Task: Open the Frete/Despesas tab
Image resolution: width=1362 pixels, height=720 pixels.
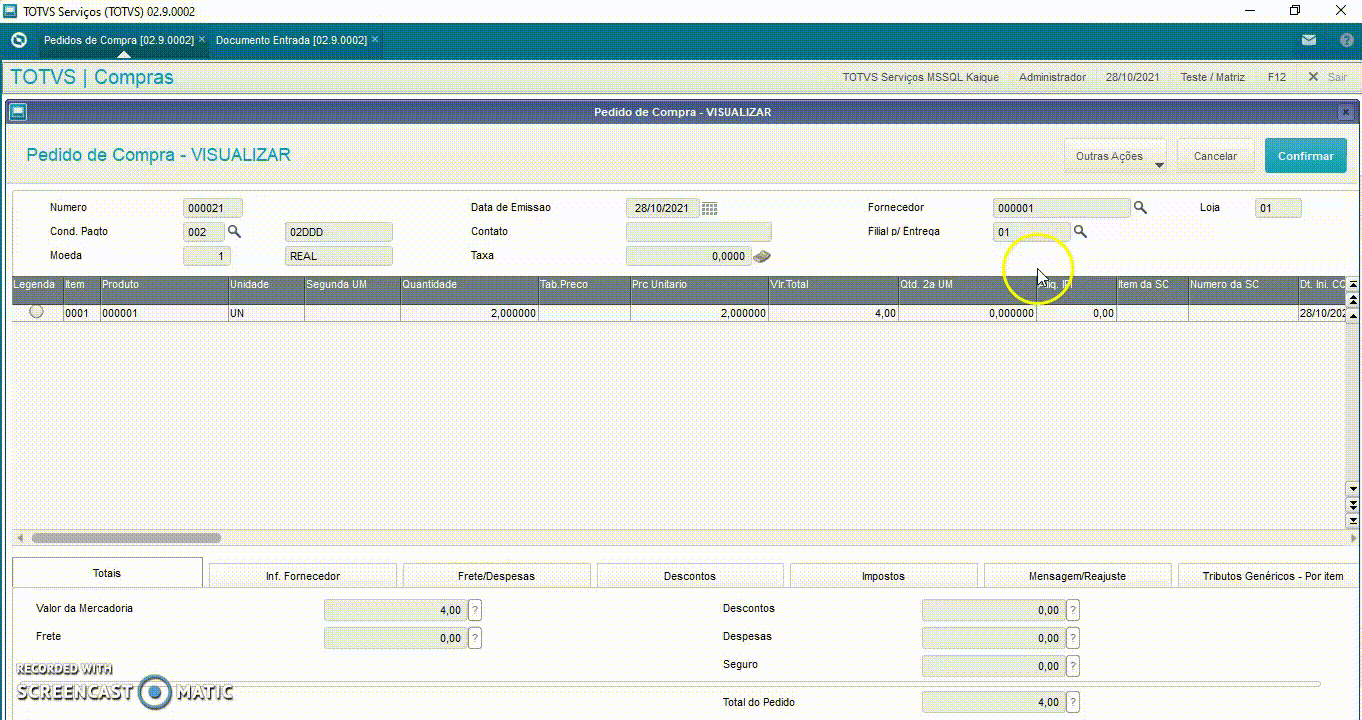Action: pos(497,576)
